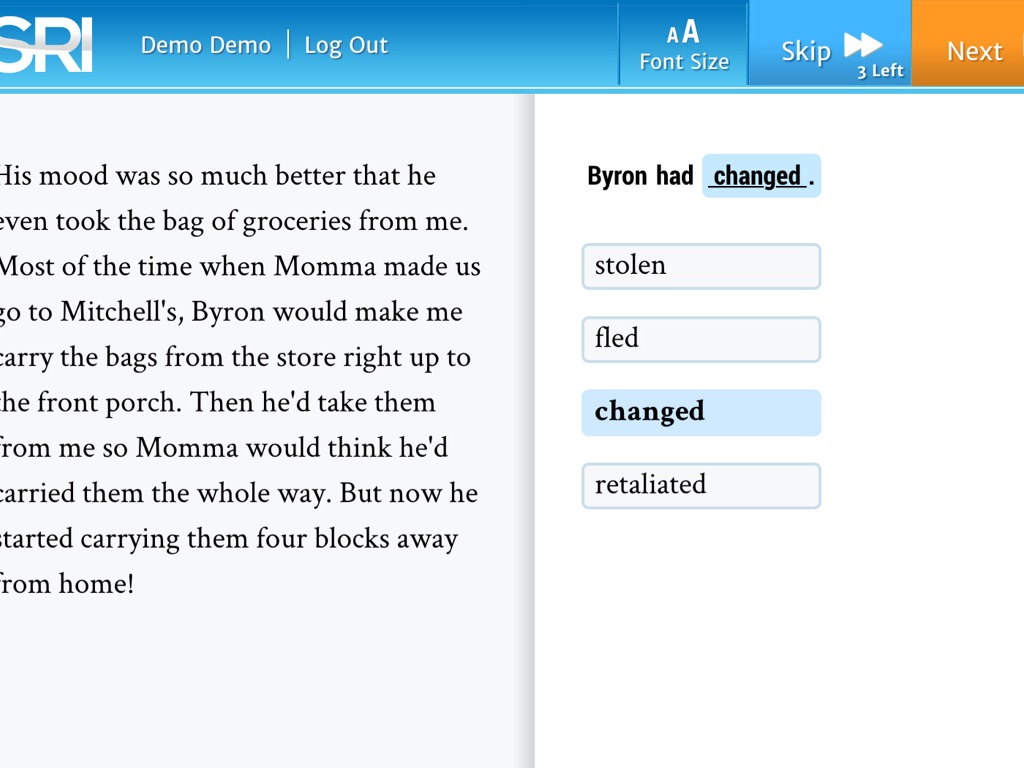
Task: Click the Demo Demo user name
Action: tap(205, 45)
